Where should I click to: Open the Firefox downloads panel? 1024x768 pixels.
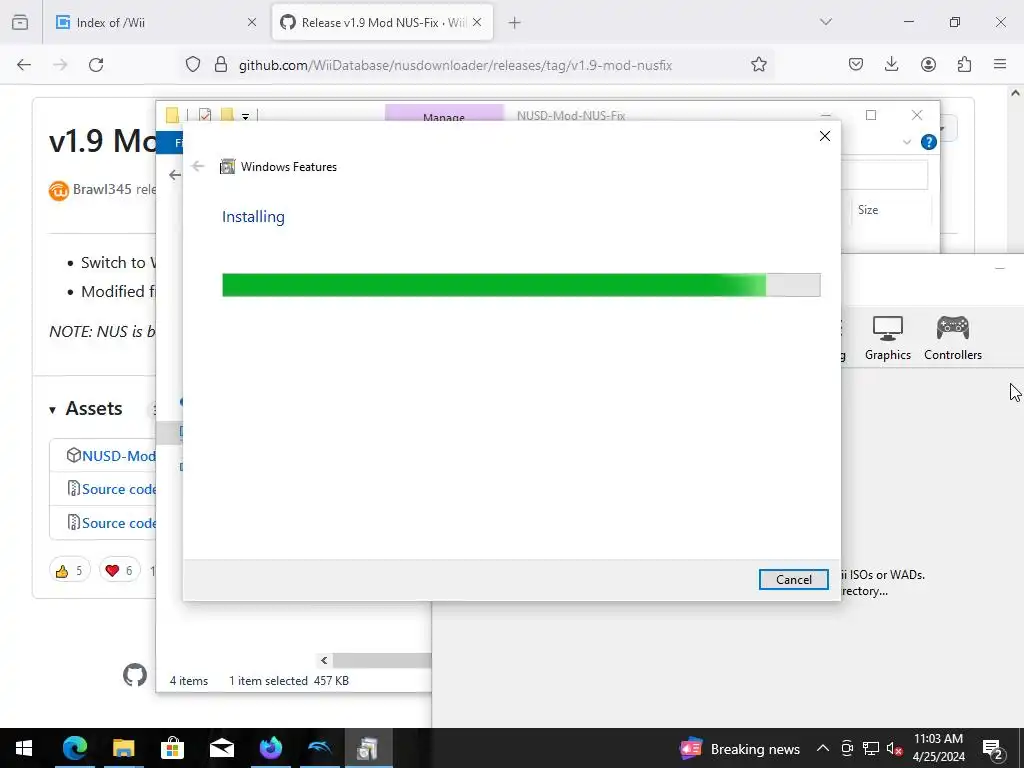point(891,65)
